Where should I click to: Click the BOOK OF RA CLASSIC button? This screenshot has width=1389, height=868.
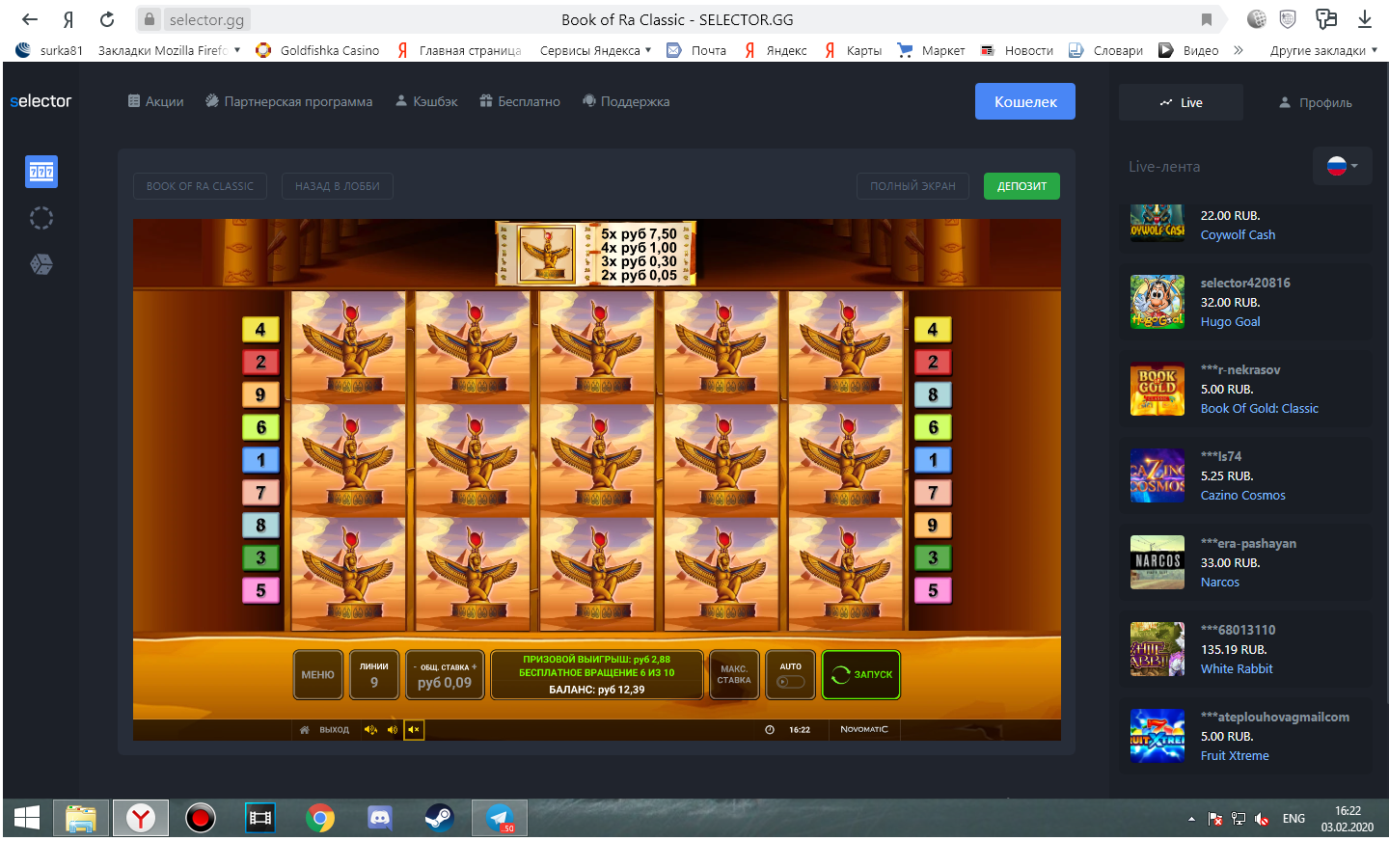tap(200, 186)
